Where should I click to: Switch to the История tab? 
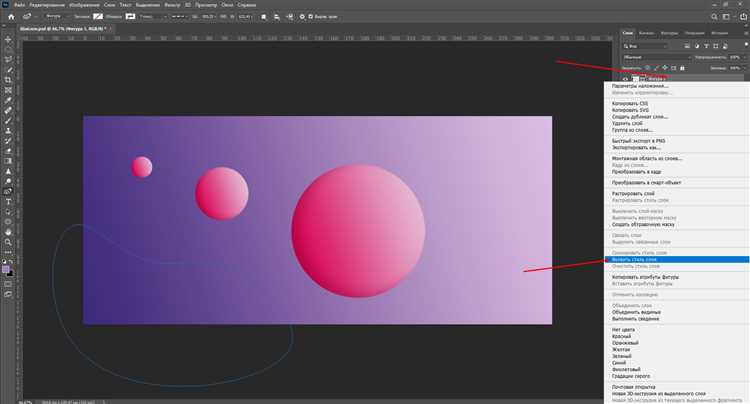[x=719, y=33]
